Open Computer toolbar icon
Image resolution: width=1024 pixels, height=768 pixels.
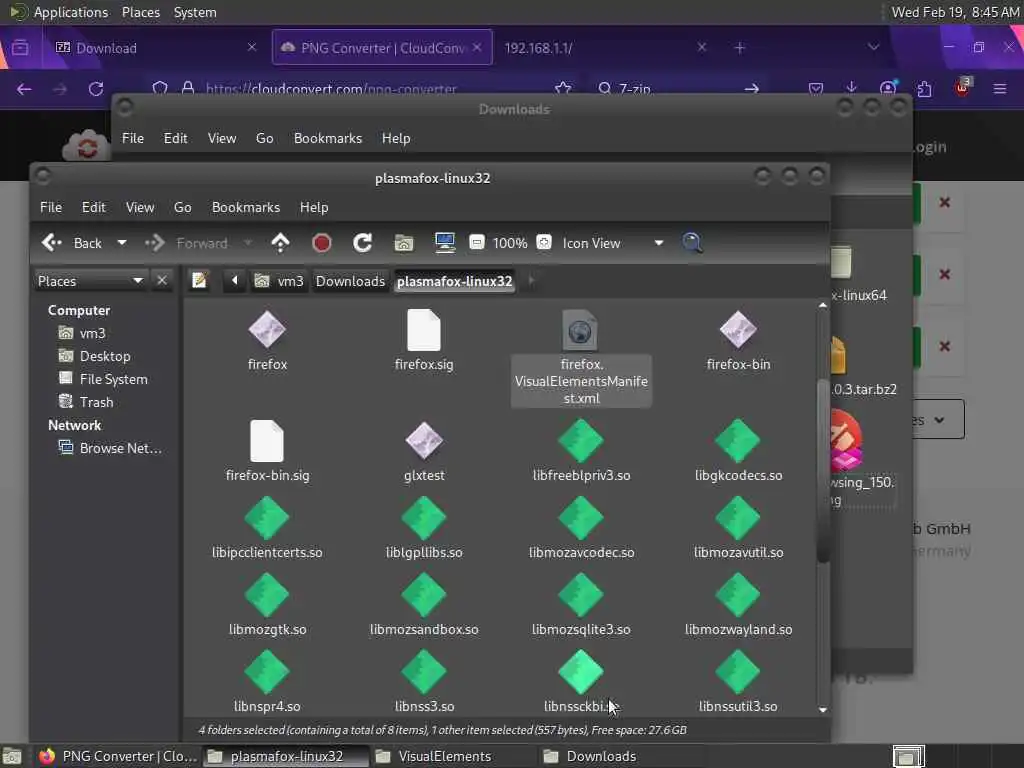pos(445,243)
